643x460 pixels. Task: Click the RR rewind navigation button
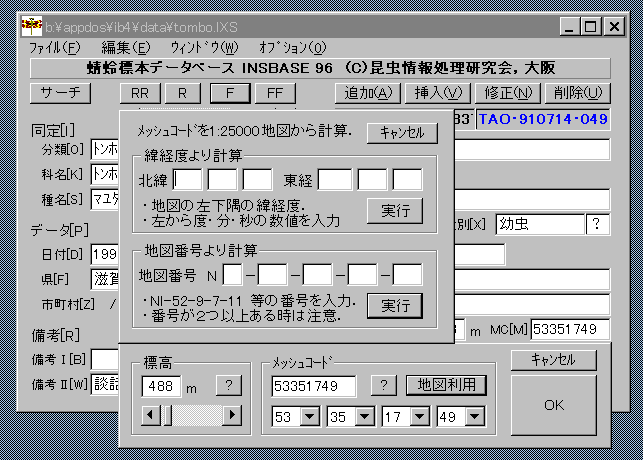[x=139, y=93]
